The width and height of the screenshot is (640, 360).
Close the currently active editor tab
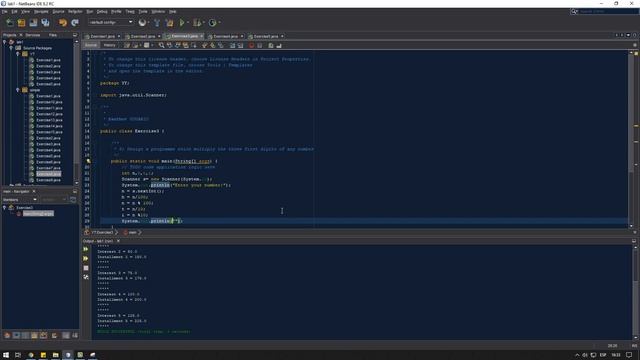(x=202, y=36)
